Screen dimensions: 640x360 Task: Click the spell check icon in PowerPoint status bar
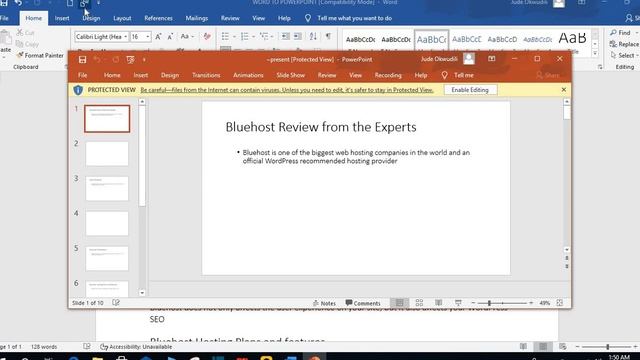tap(116, 303)
